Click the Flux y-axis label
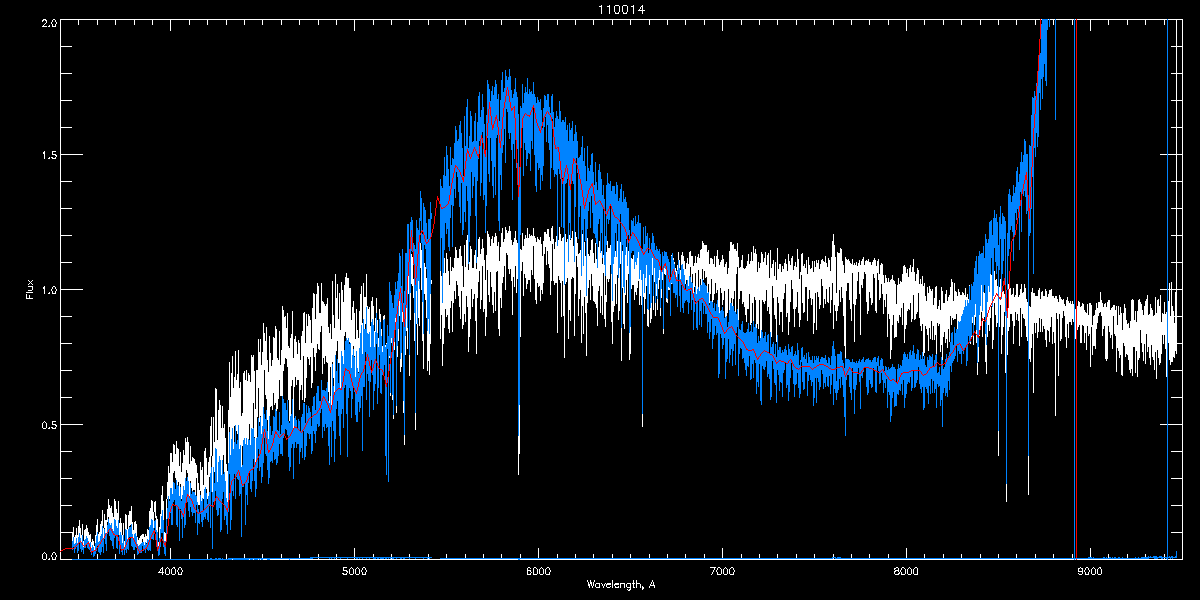This screenshot has width=1200, height=600. click(30, 290)
